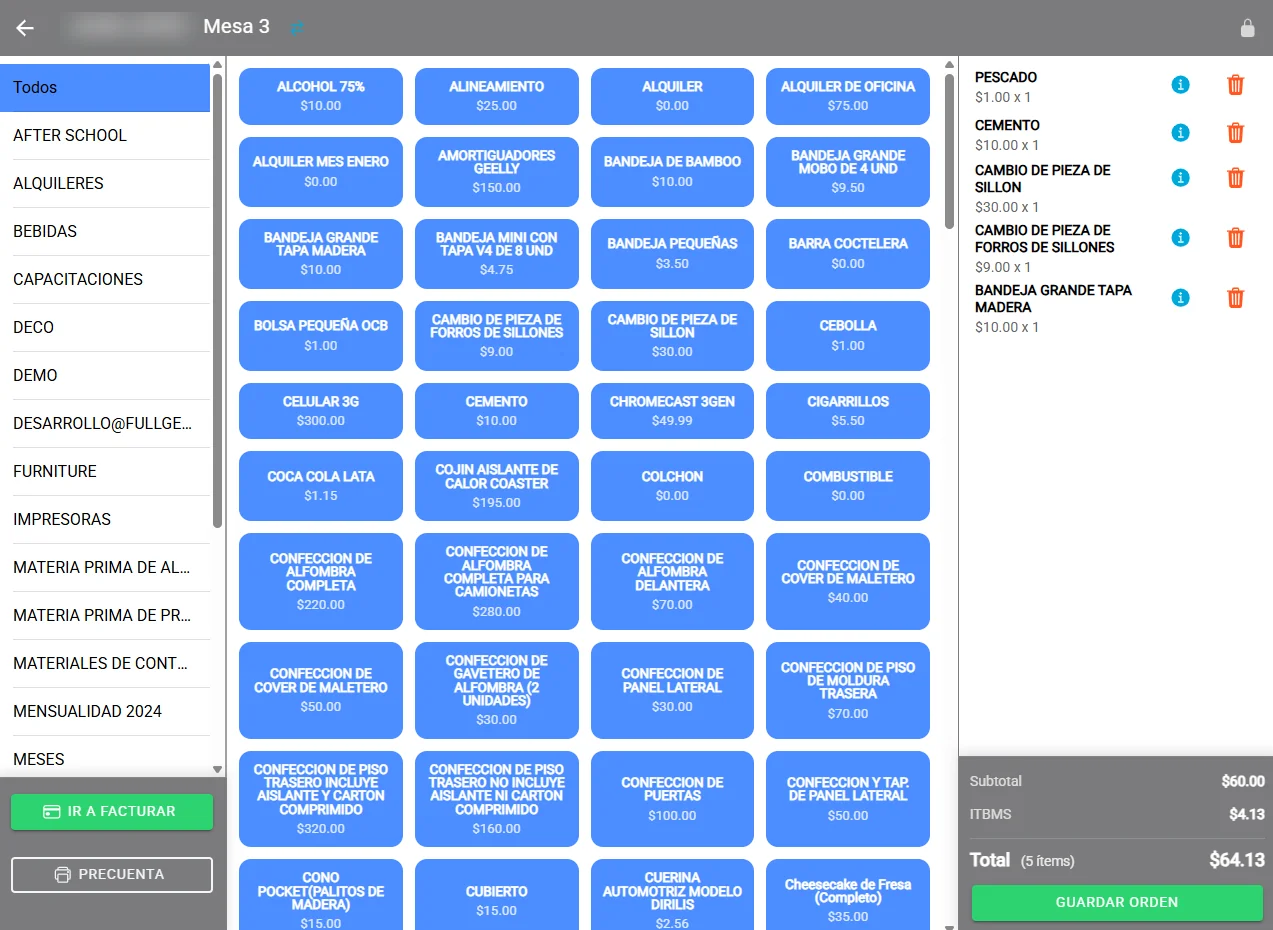Add AMORTIGUADORES GEELLY to the order
The width and height of the screenshot is (1273, 930).
pos(497,172)
